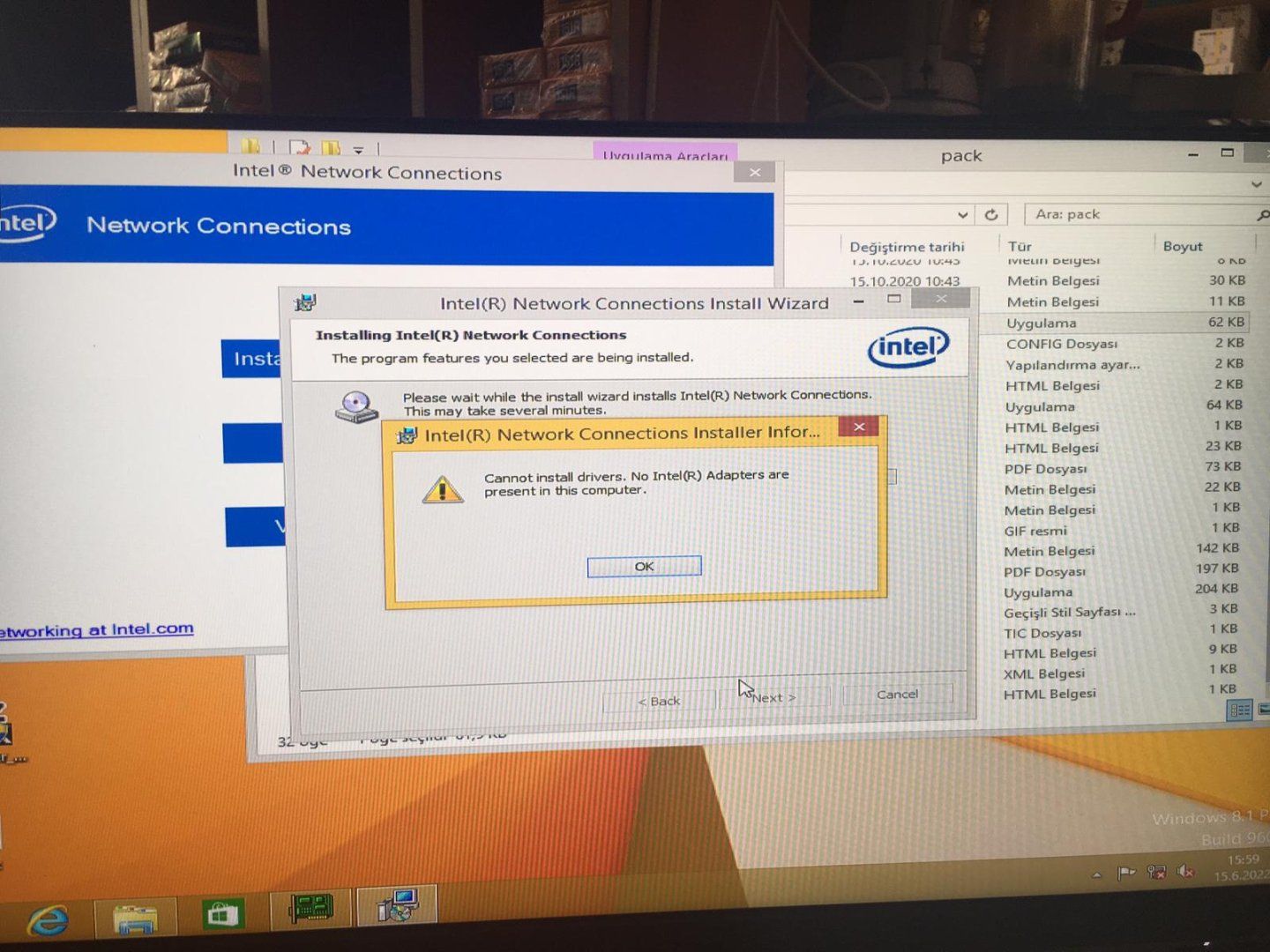
Task: Close the Installer Information error dialog
Action: pyautogui.click(x=858, y=428)
